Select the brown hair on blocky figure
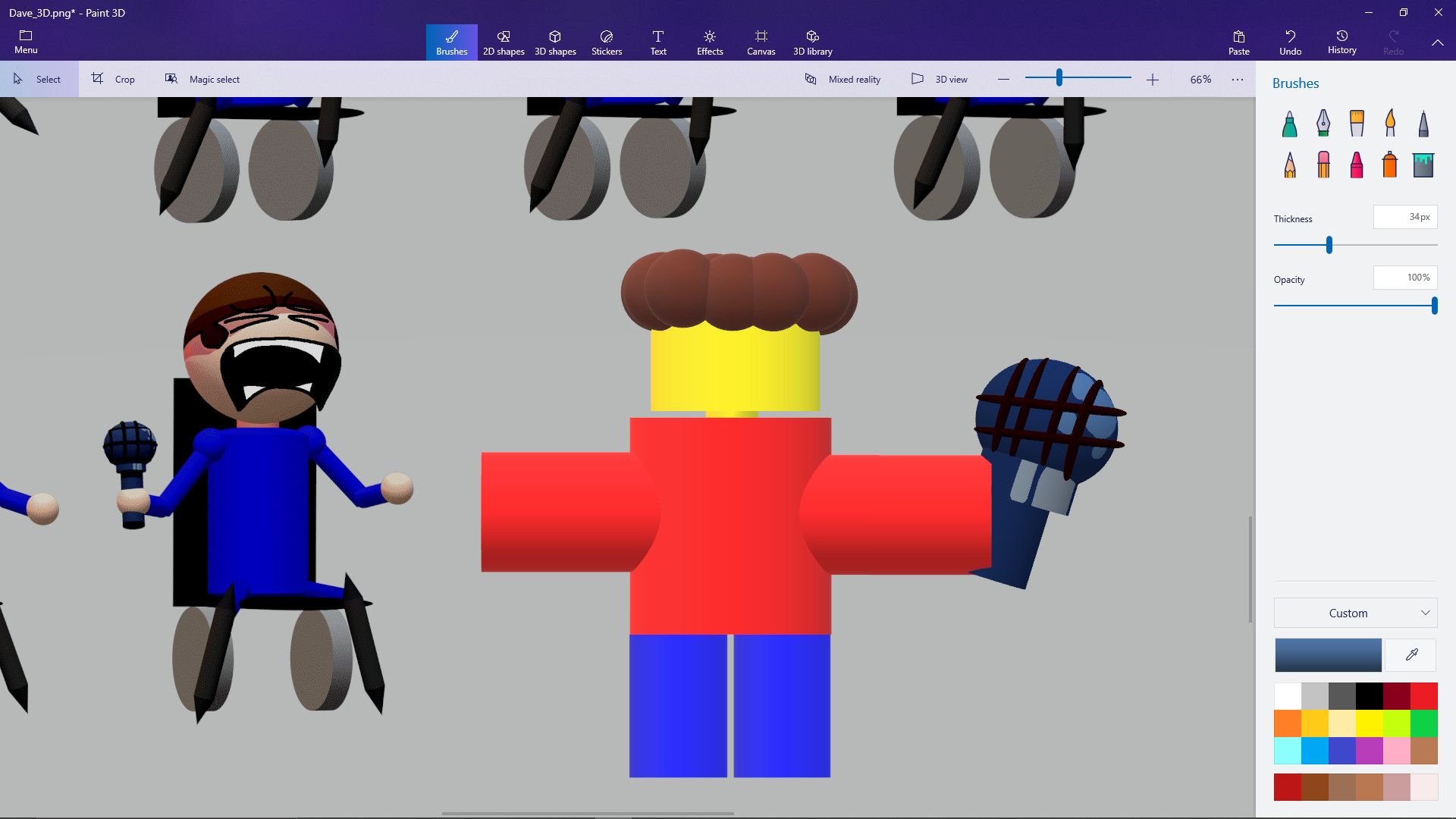 (739, 290)
